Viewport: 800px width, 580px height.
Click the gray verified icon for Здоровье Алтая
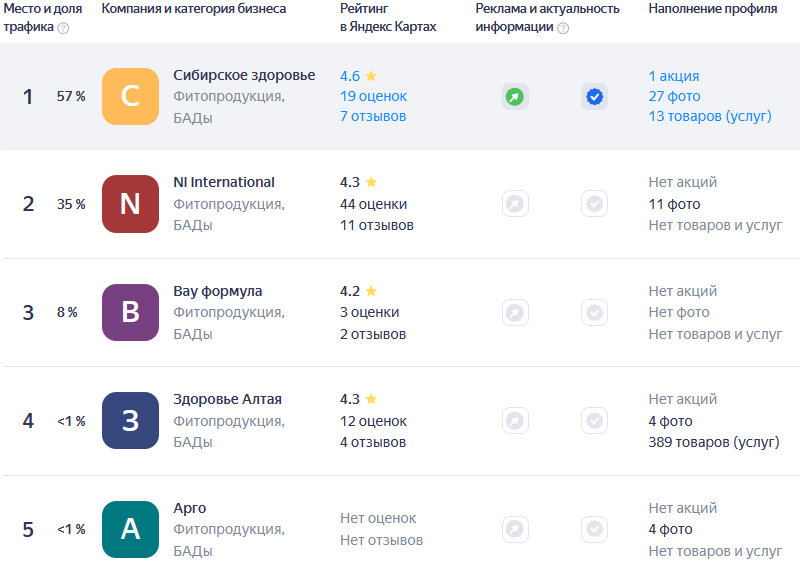[x=594, y=420]
